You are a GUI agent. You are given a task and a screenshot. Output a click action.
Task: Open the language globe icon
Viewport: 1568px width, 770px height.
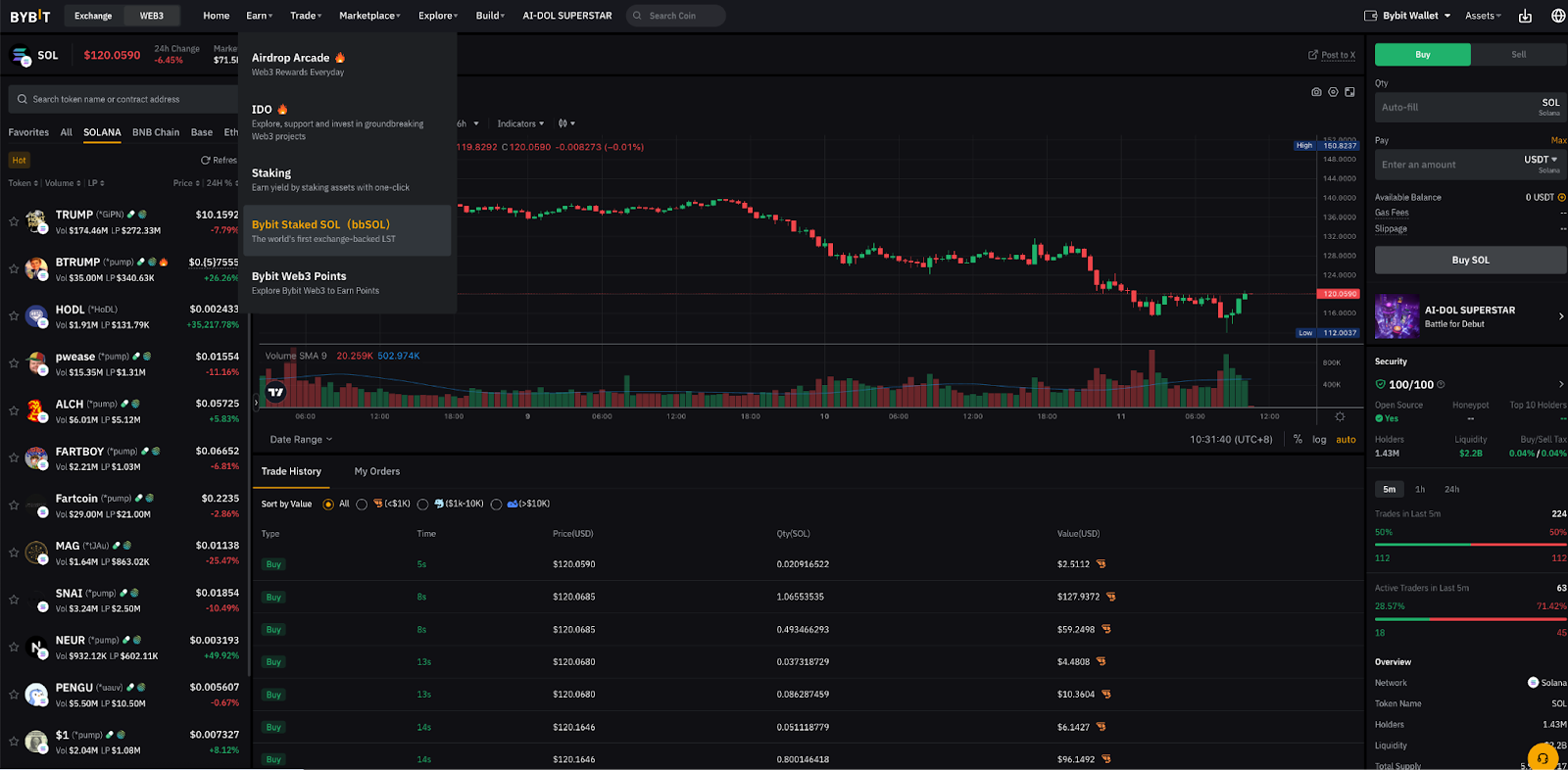click(x=1558, y=16)
